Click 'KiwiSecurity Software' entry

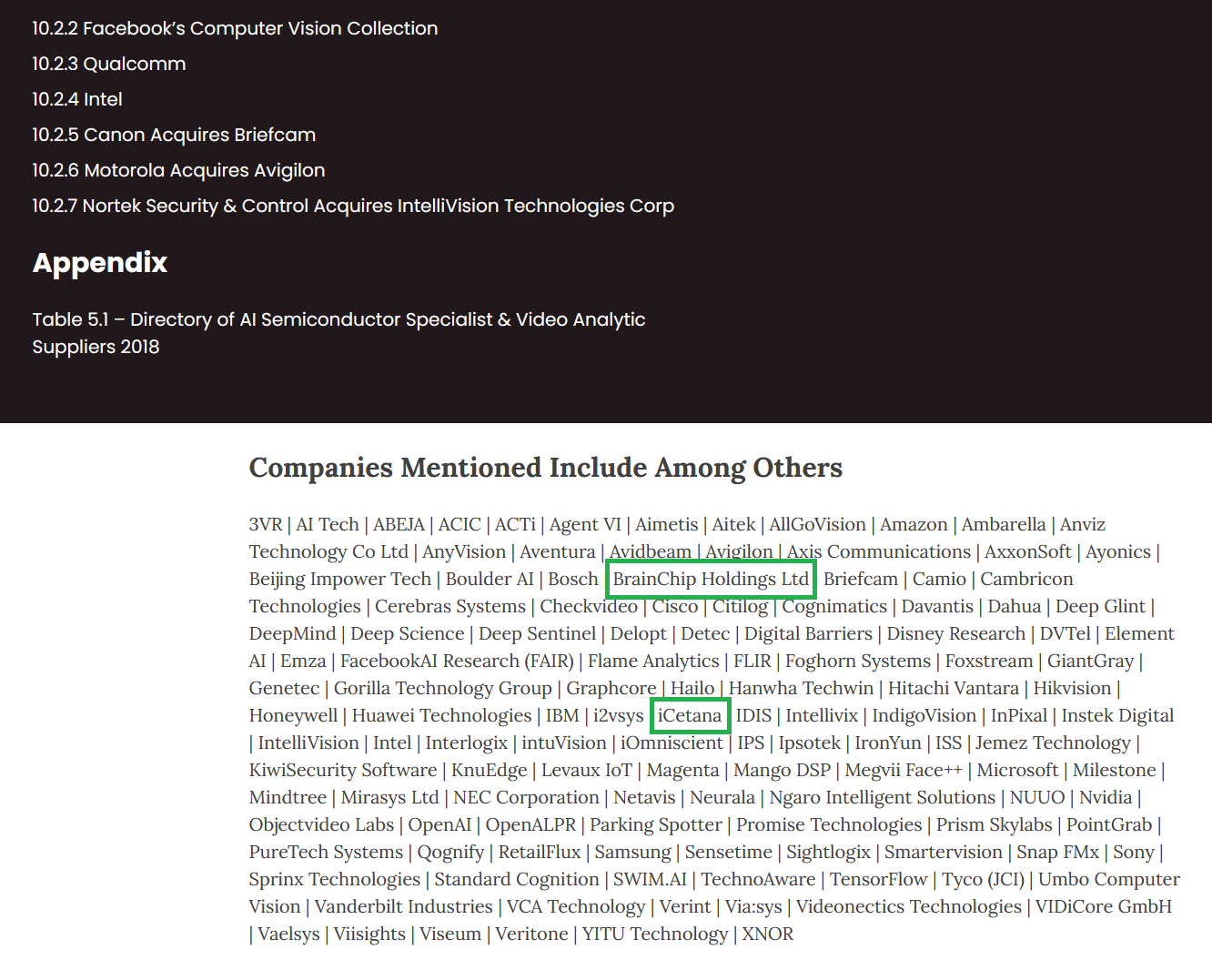(343, 771)
